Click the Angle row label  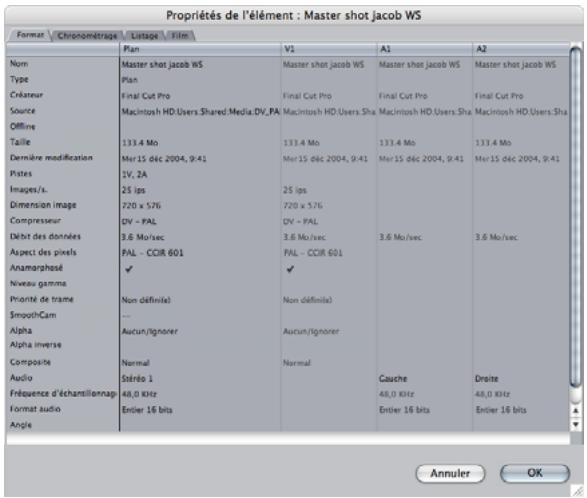21,425
